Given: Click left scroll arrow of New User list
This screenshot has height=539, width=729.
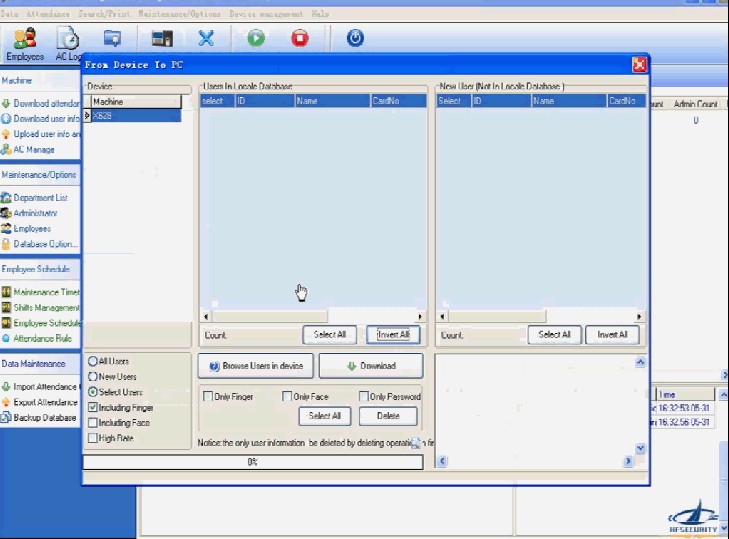Looking at the screenshot, I should coord(442,317).
